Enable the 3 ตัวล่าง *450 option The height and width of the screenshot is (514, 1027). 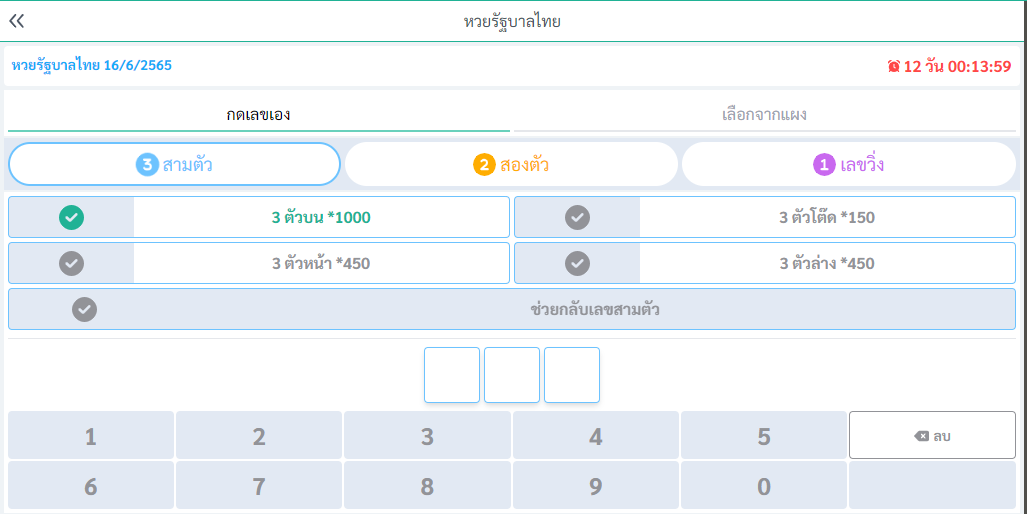point(577,263)
